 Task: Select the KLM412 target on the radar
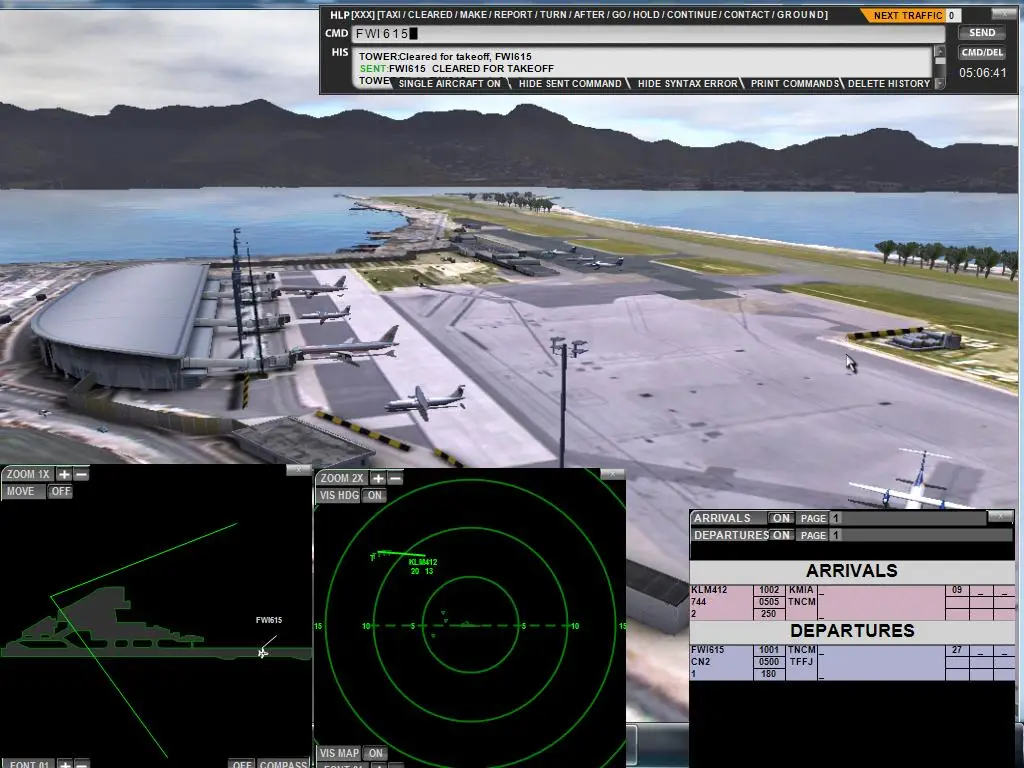tap(423, 562)
